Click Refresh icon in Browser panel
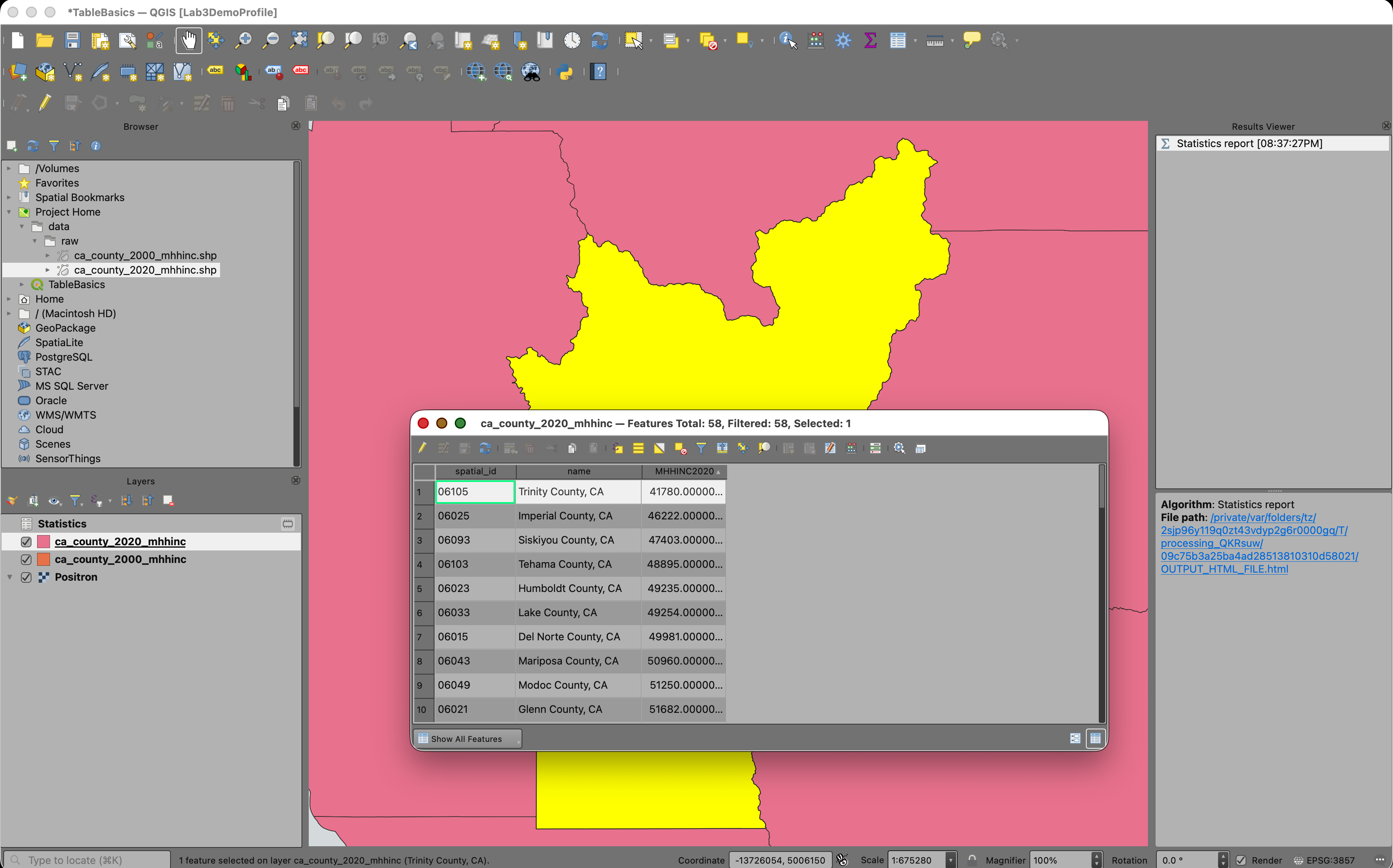Image resolution: width=1393 pixels, height=868 pixels. point(33,146)
